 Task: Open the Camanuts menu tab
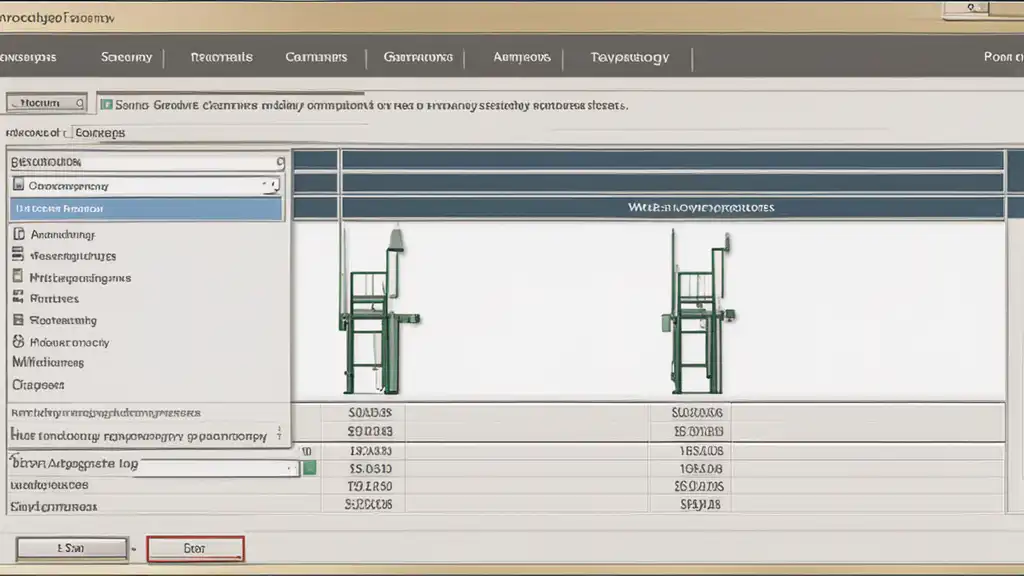point(316,57)
